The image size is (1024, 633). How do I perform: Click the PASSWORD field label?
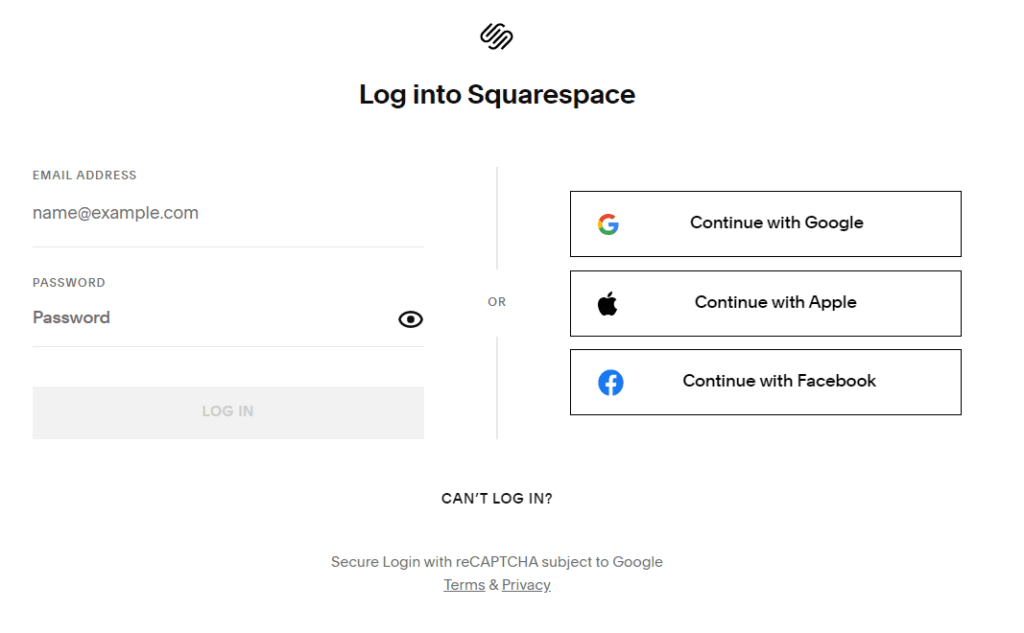69,283
